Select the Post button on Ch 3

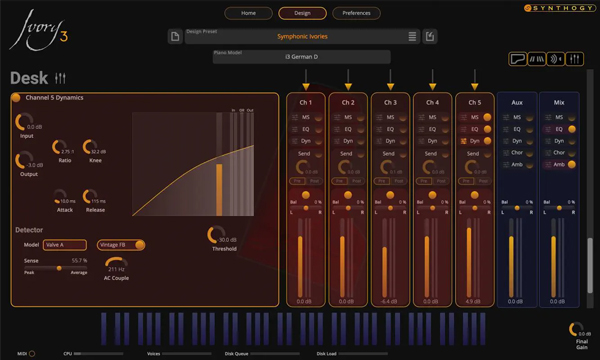(399, 181)
